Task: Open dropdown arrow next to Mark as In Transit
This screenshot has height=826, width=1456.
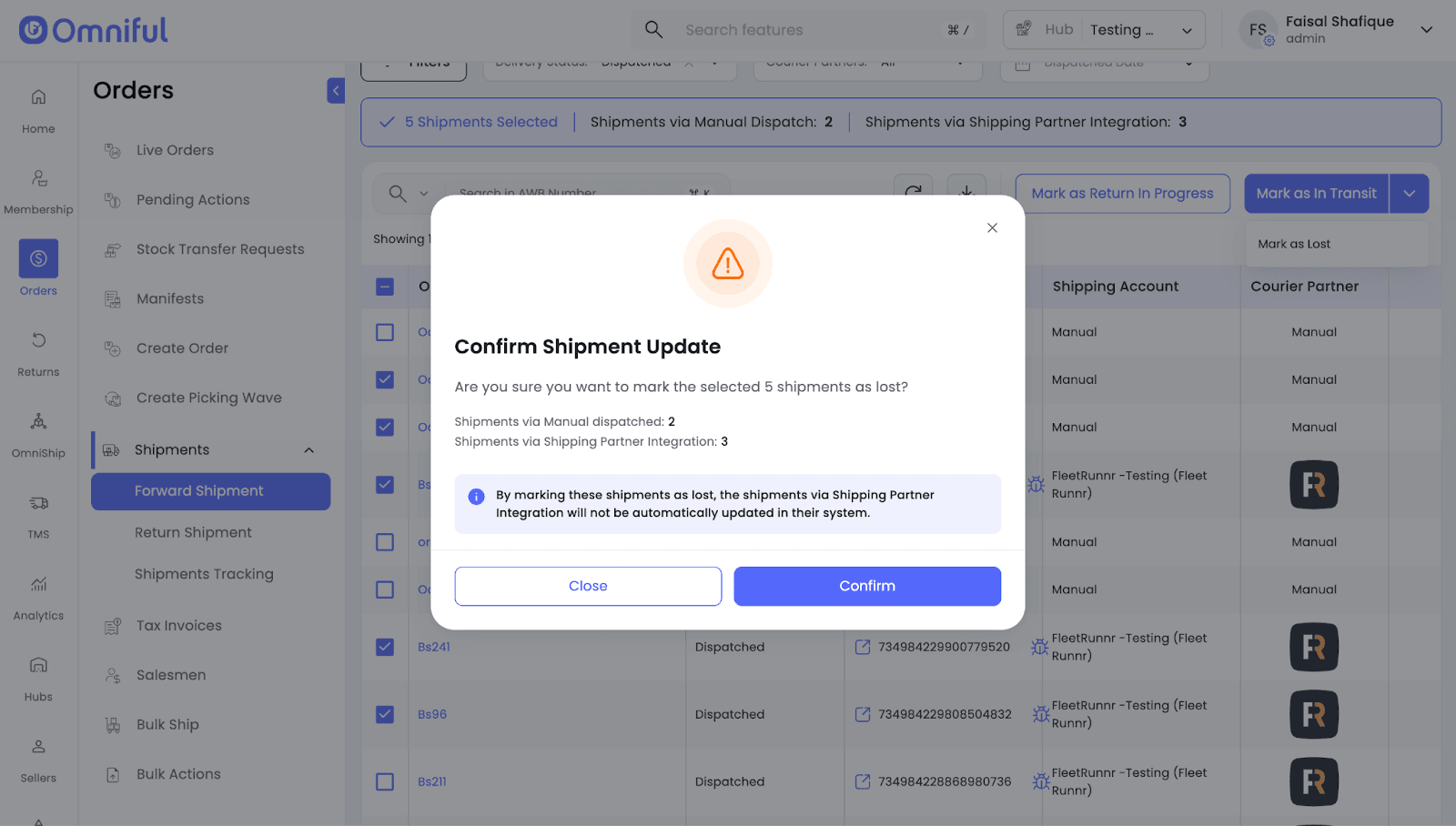Action: [1409, 194]
